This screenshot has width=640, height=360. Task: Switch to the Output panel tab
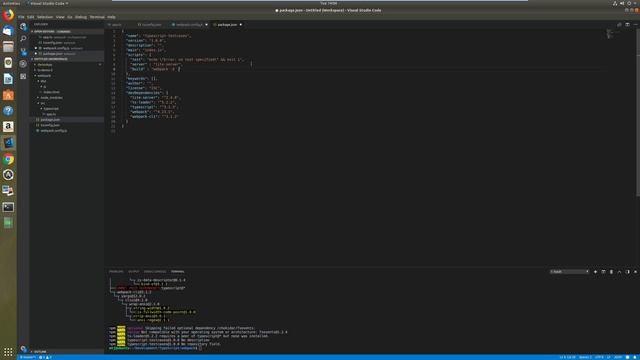point(133,271)
